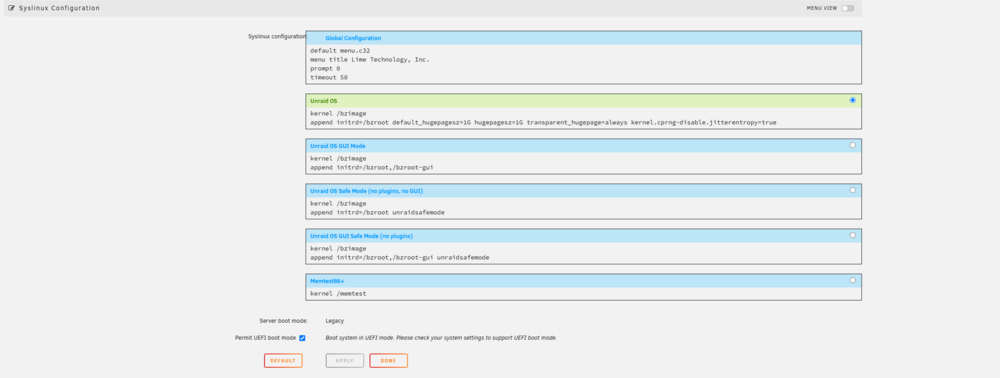Click the Unraid OS GUI Mode header label

(337, 146)
